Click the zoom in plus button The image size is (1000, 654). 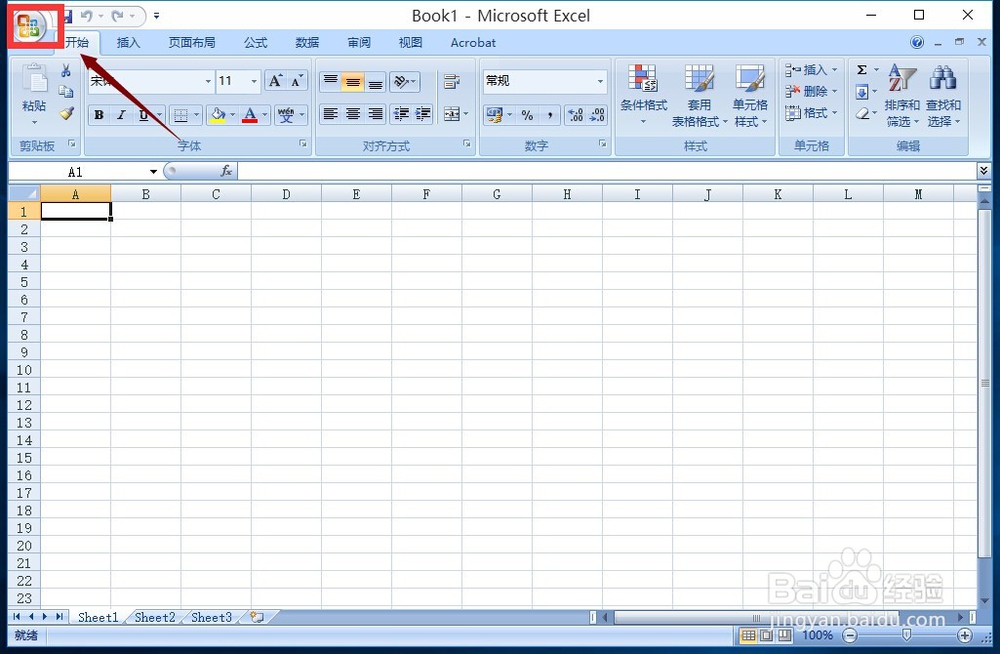pos(965,635)
